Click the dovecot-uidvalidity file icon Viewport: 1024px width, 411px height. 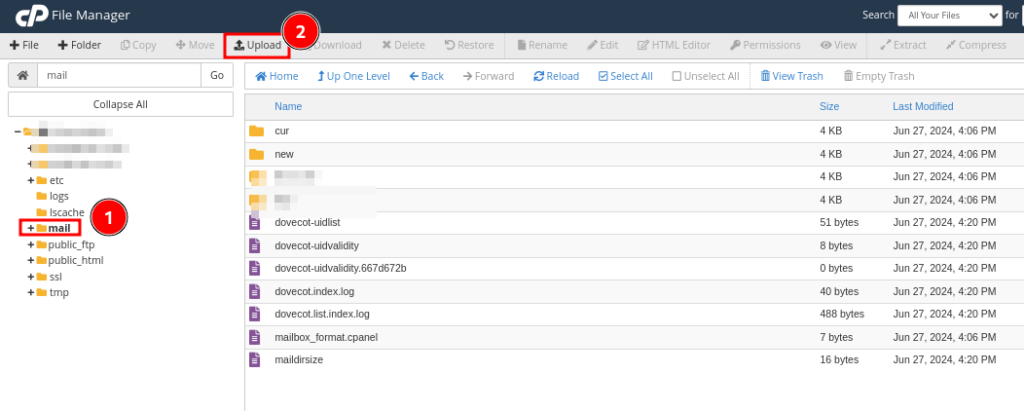pos(255,246)
